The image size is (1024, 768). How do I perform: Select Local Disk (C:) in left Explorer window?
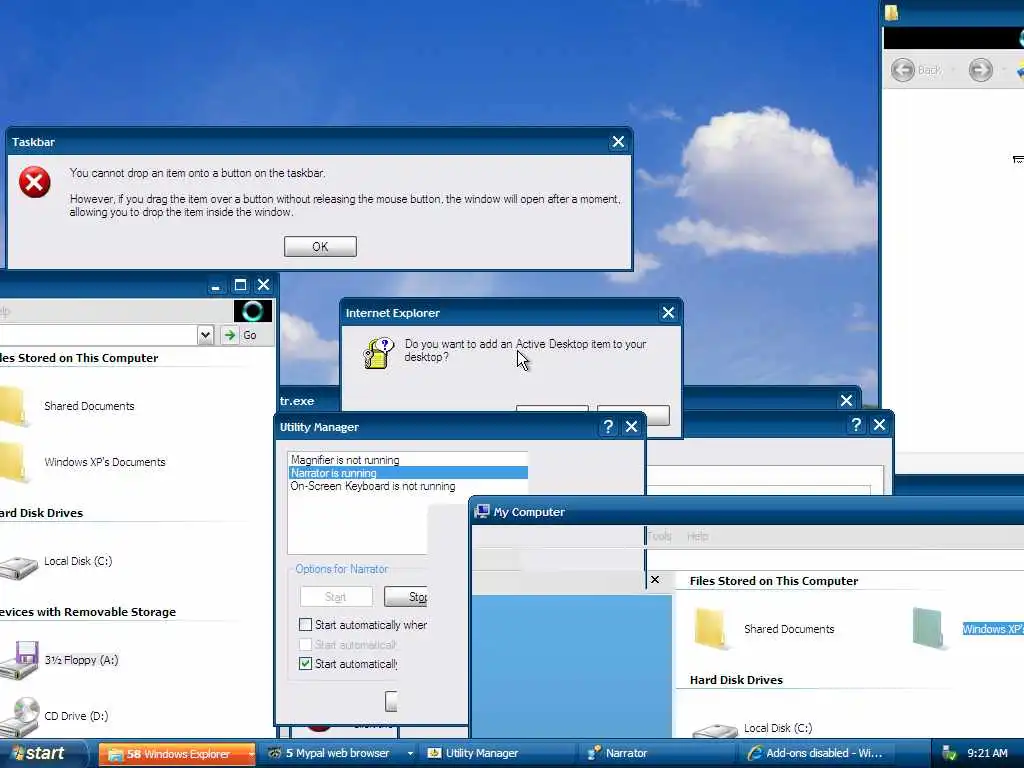[78, 561]
